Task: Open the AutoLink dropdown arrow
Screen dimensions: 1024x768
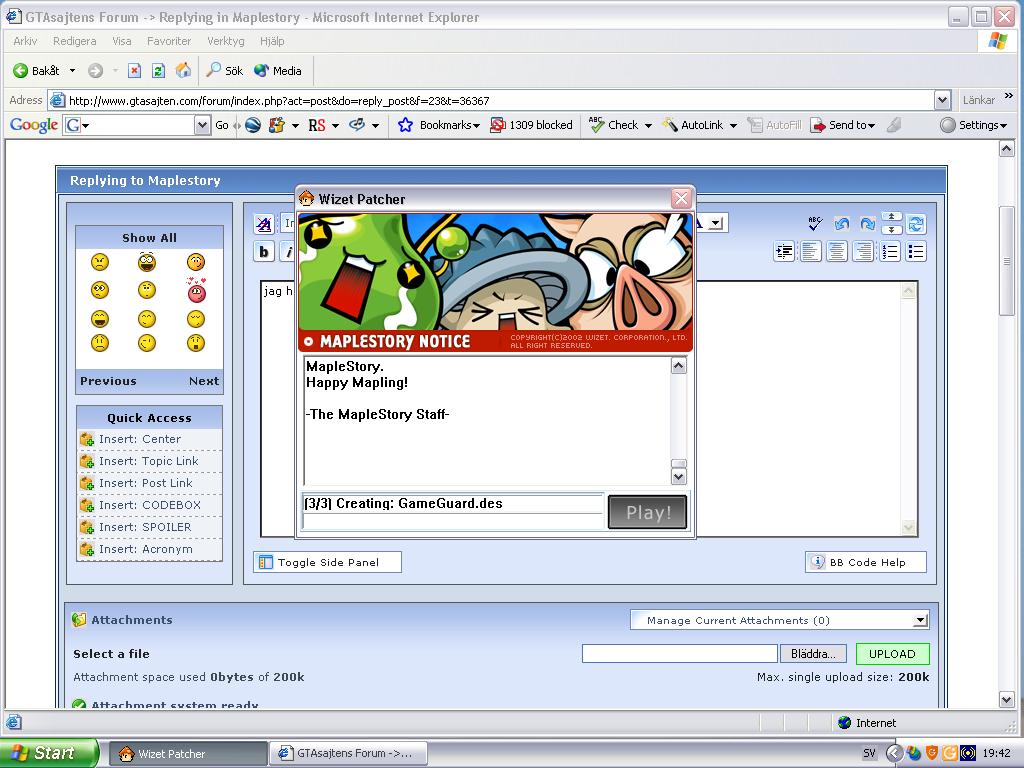Action: click(733, 125)
